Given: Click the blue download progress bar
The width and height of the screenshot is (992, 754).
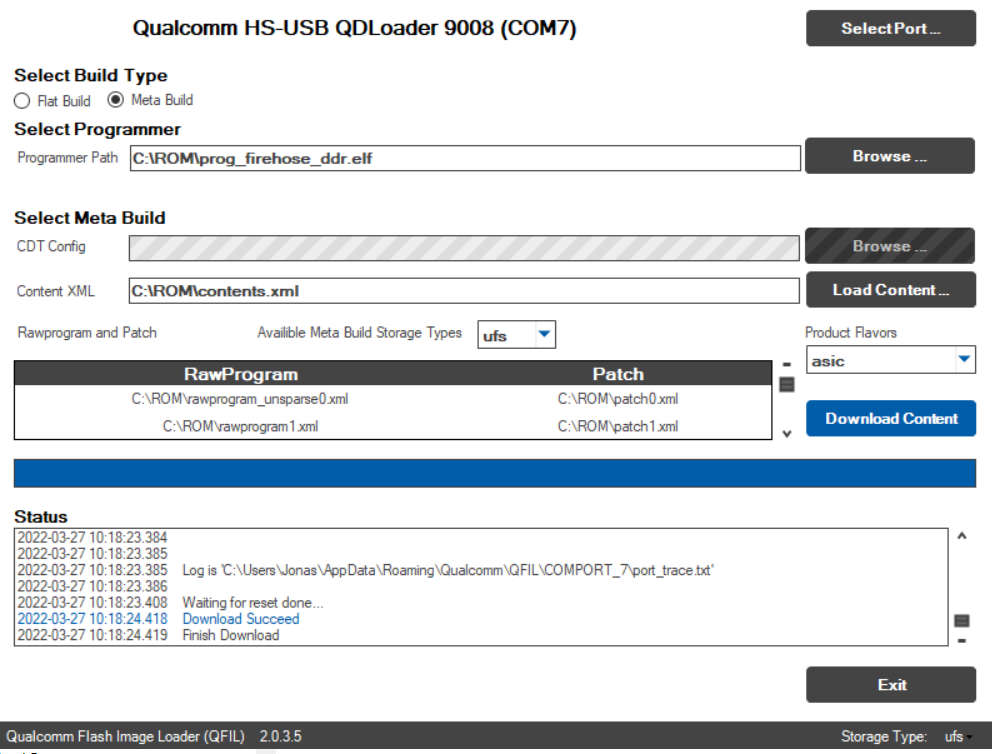Looking at the screenshot, I should (x=495, y=473).
